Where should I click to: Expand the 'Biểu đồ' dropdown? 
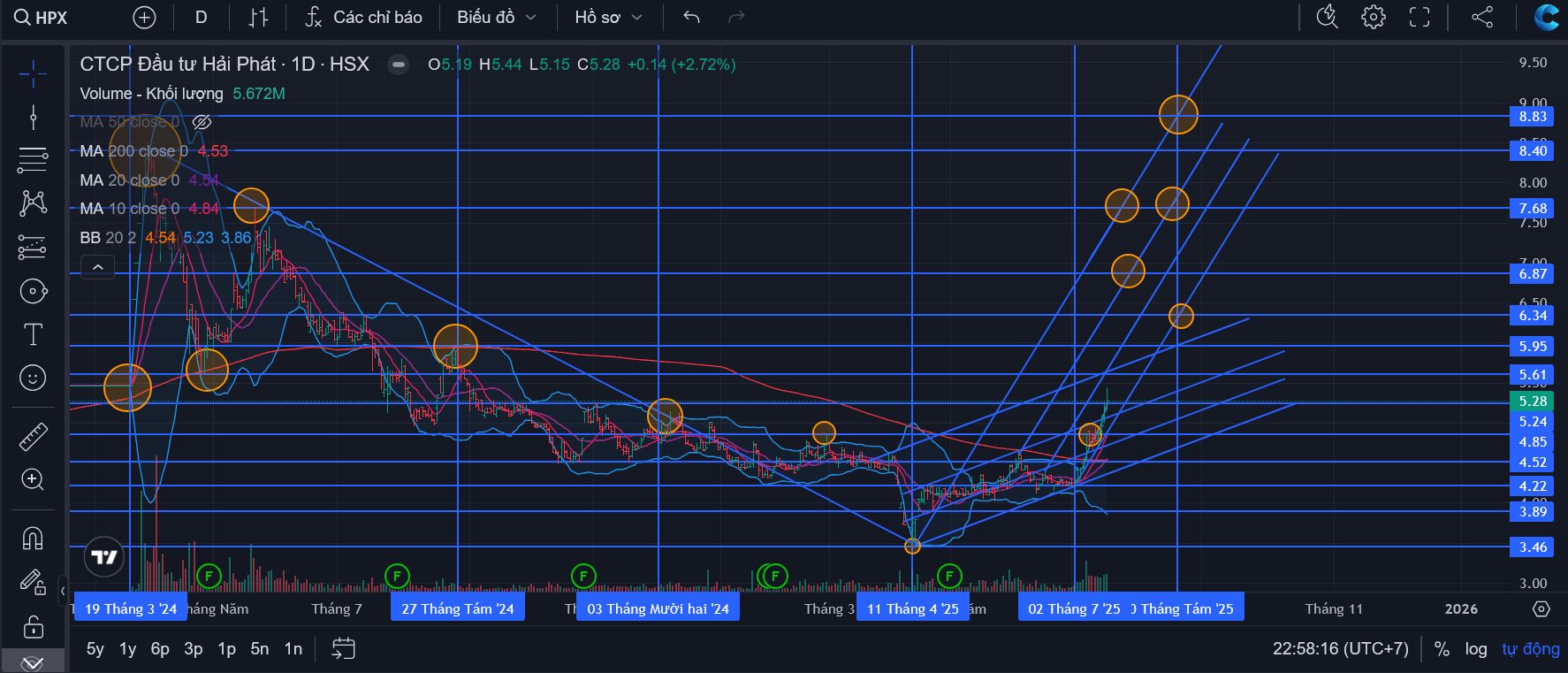coord(497,18)
